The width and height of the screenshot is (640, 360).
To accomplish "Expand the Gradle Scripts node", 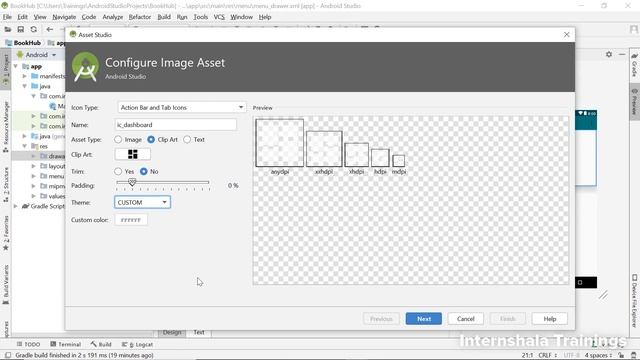I will pos(16,206).
